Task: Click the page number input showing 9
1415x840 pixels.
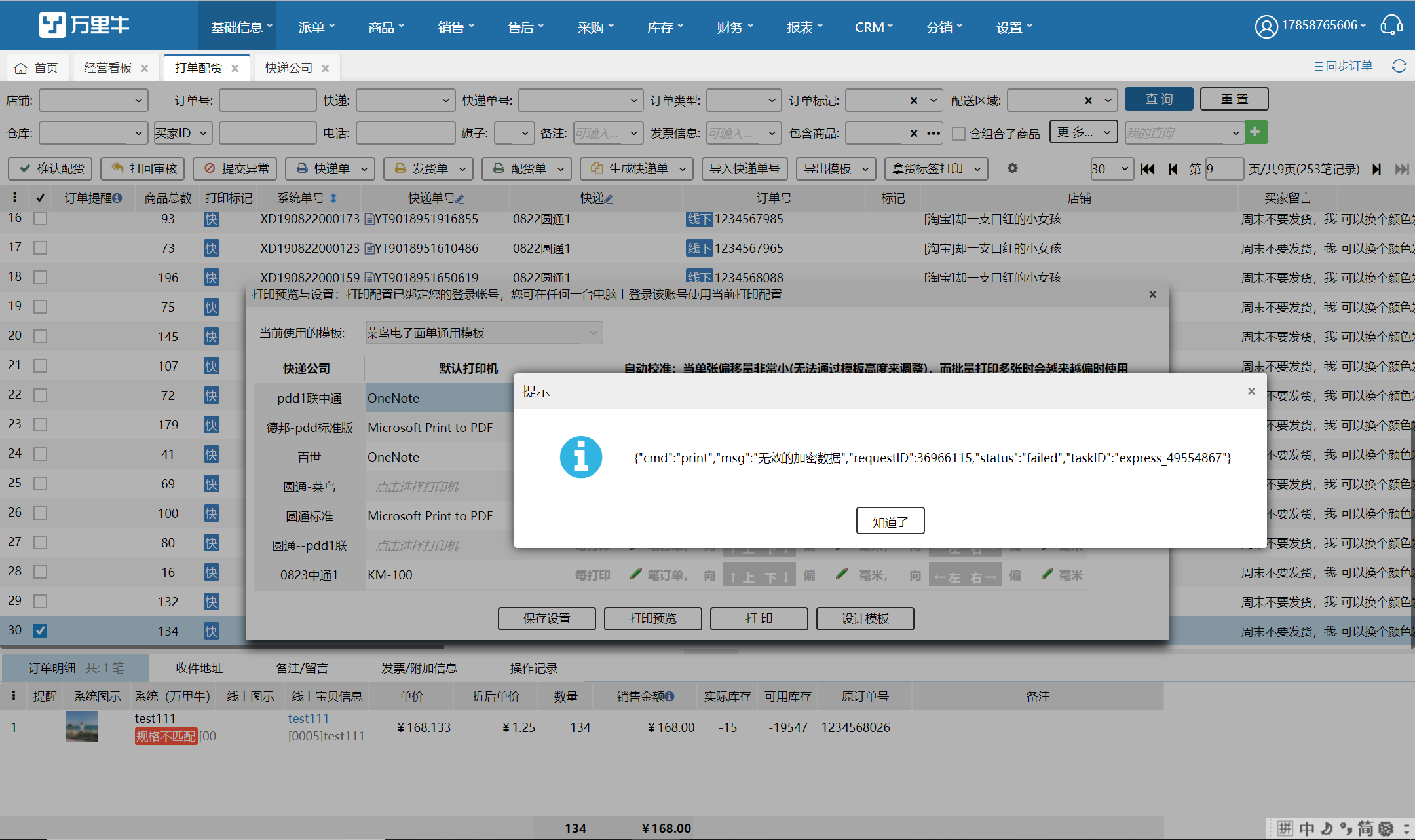Action: [x=1224, y=169]
